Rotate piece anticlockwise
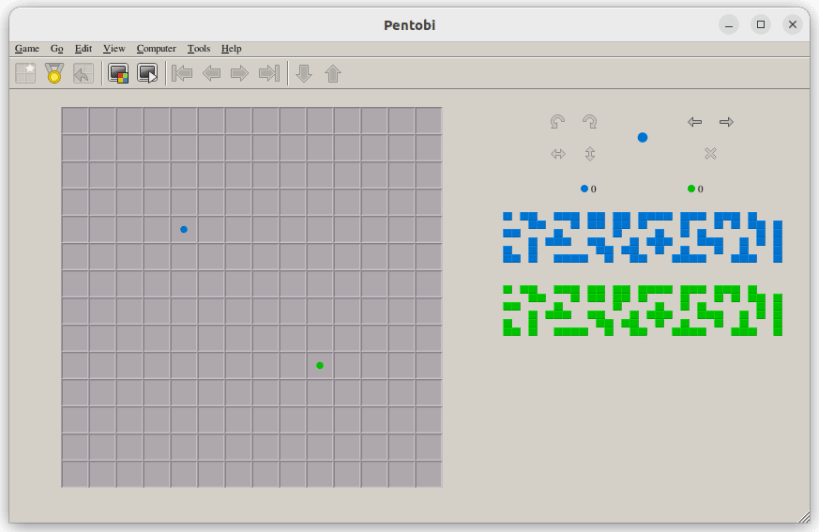The width and height of the screenshot is (819, 532). click(x=558, y=122)
